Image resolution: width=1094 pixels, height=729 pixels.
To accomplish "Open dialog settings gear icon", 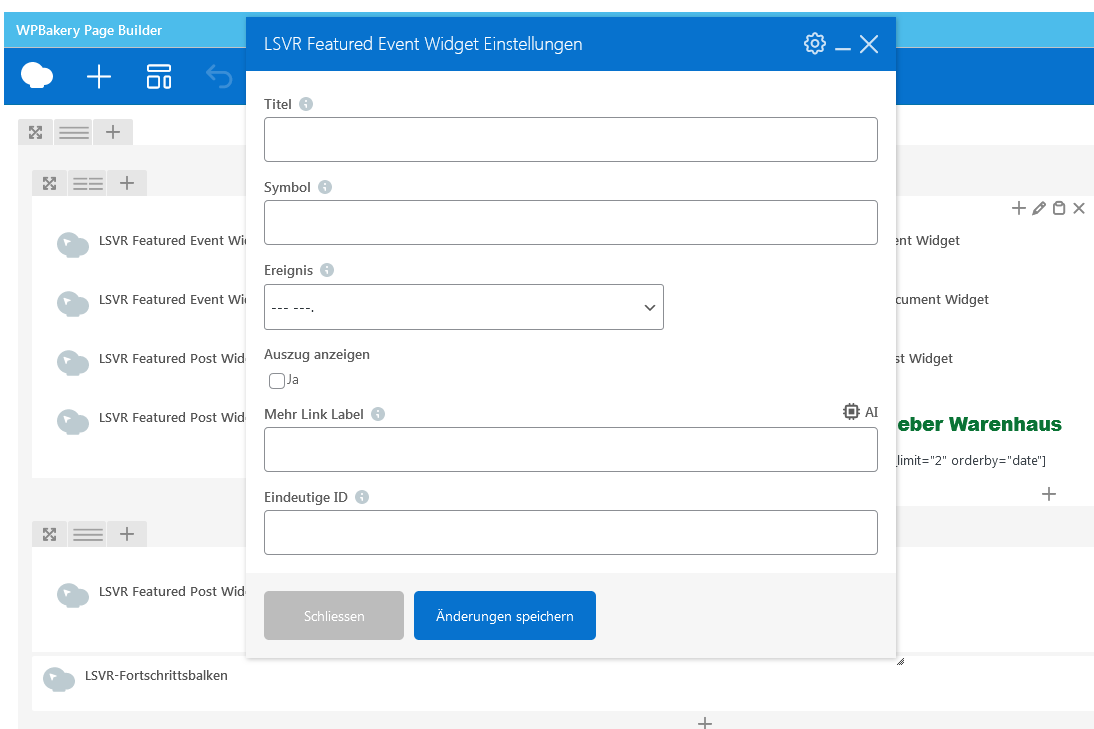I will pos(814,43).
